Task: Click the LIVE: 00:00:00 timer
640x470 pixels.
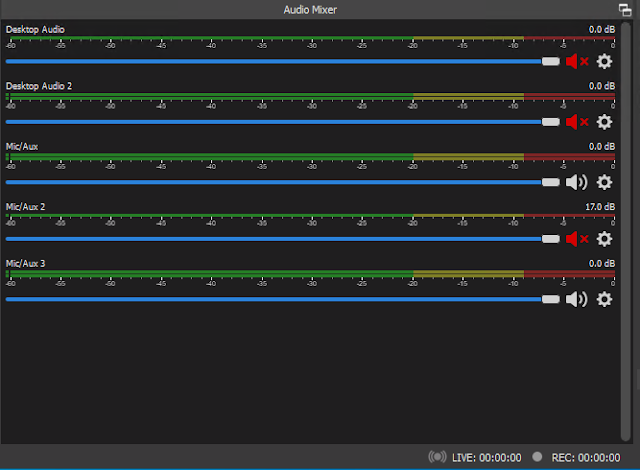Action: tap(487, 458)
